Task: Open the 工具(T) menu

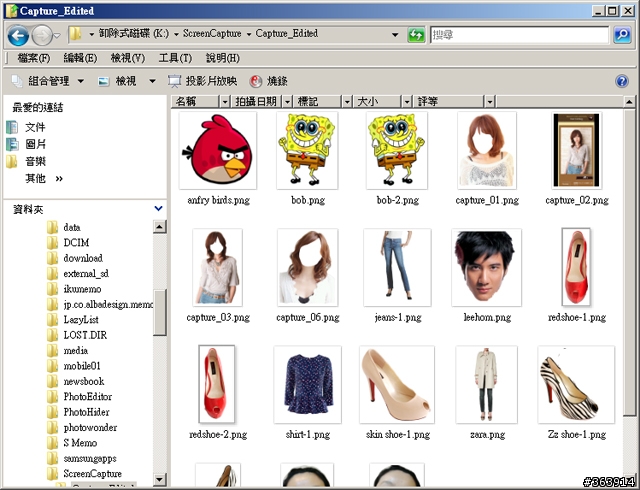Action: [175, 58]
